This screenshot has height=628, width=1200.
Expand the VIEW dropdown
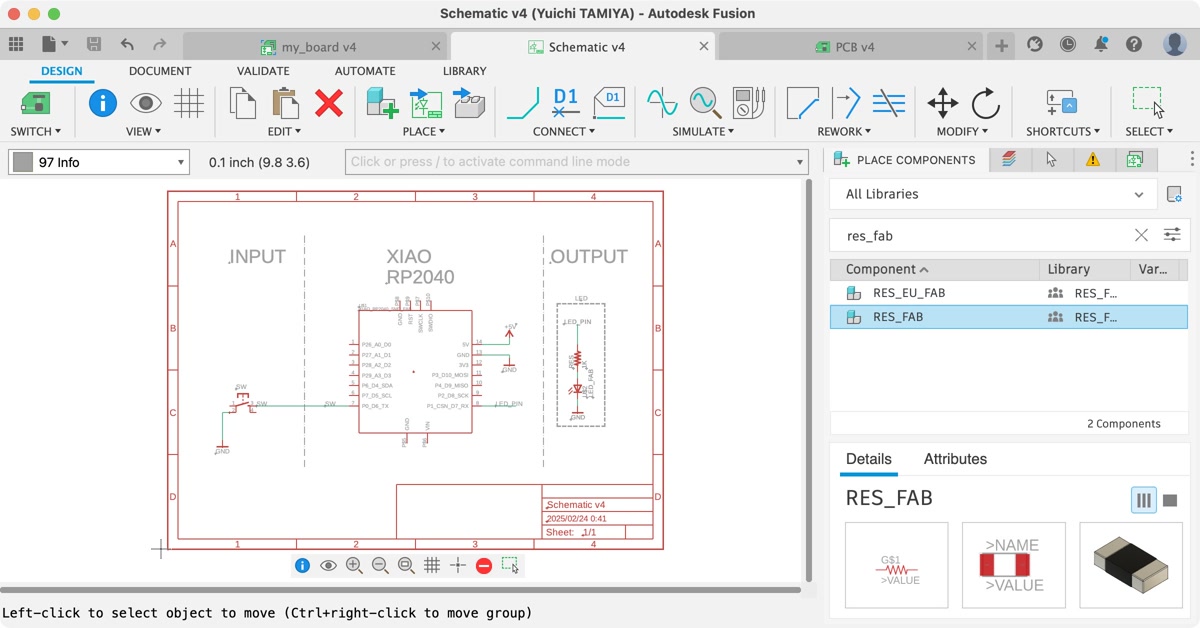click(146, 131)
